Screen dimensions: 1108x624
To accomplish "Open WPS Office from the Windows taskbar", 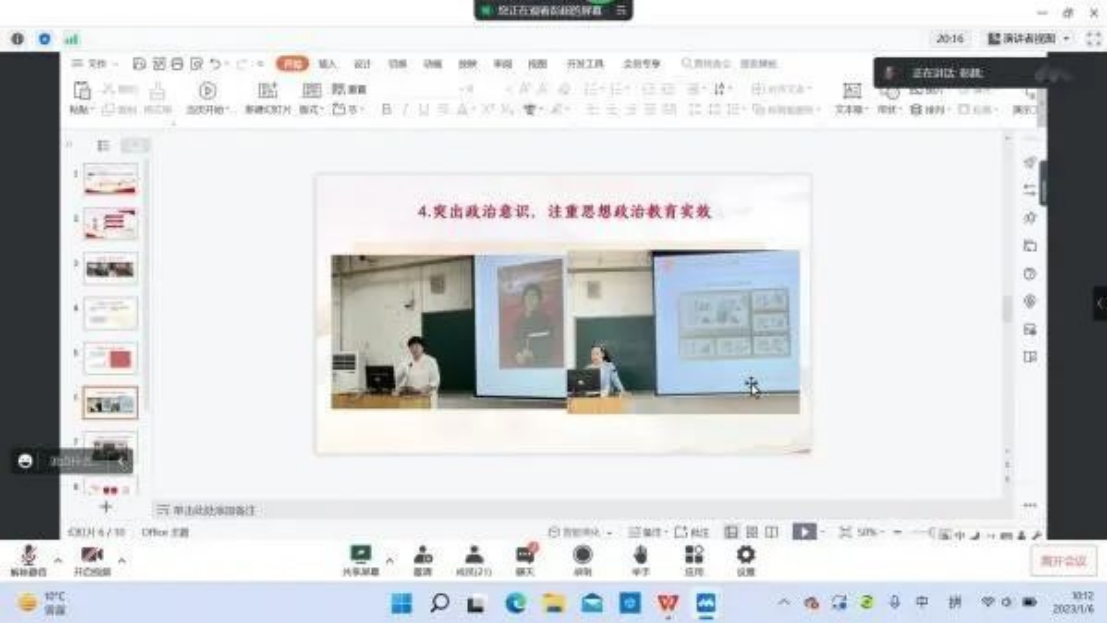I will pyautogui.click(x=667, y=603).
